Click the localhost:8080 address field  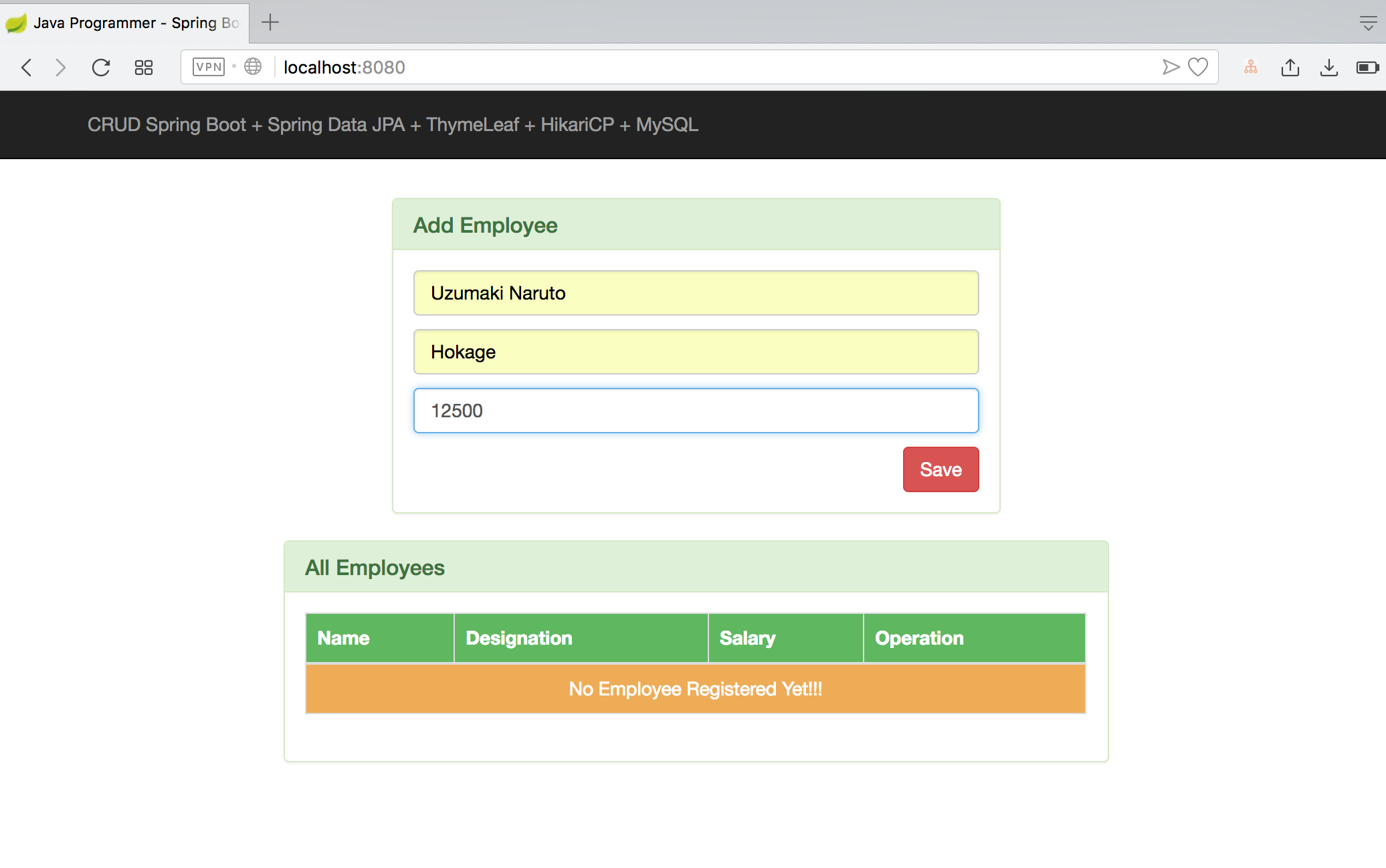pos(669,68)
